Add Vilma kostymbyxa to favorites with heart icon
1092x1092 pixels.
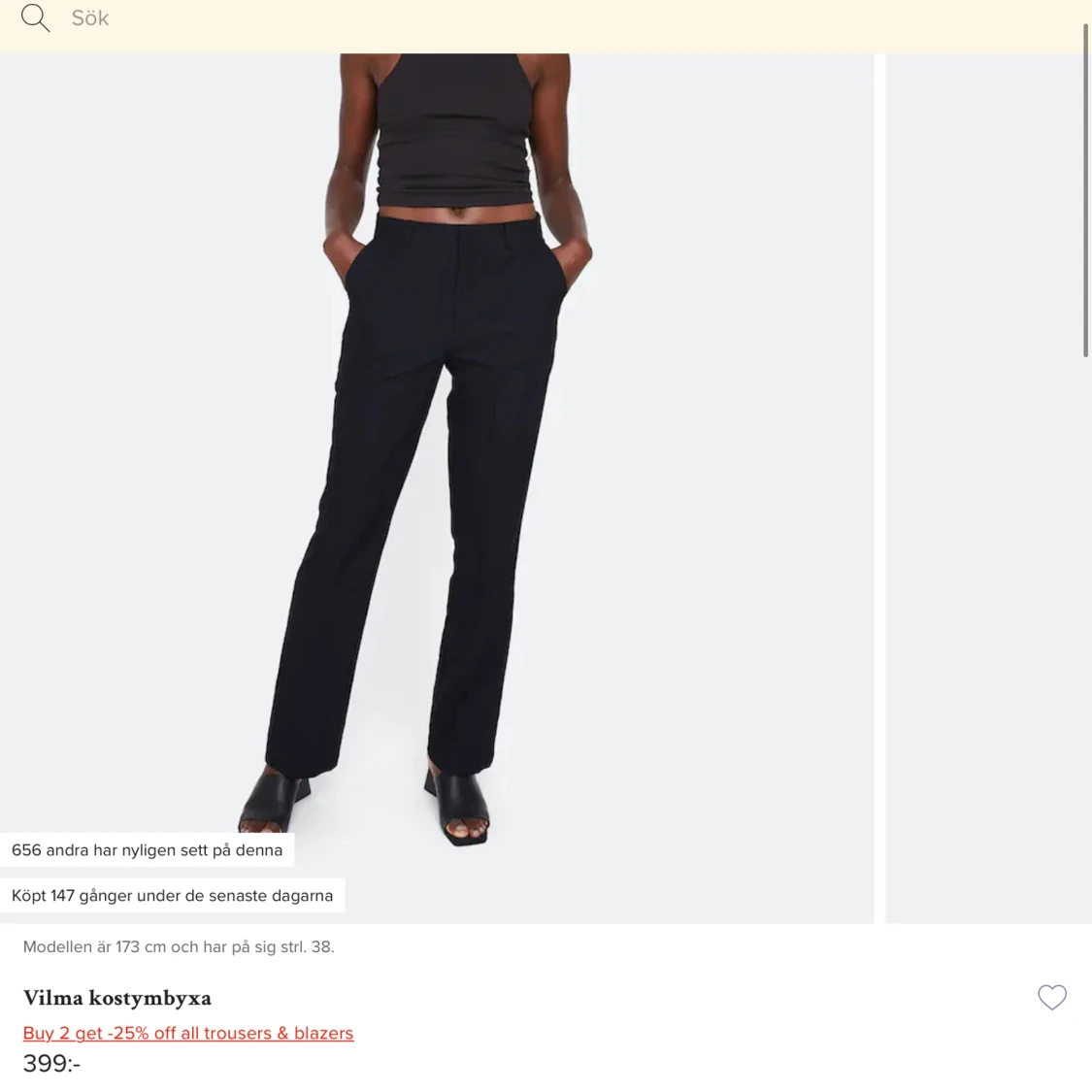1051,997
